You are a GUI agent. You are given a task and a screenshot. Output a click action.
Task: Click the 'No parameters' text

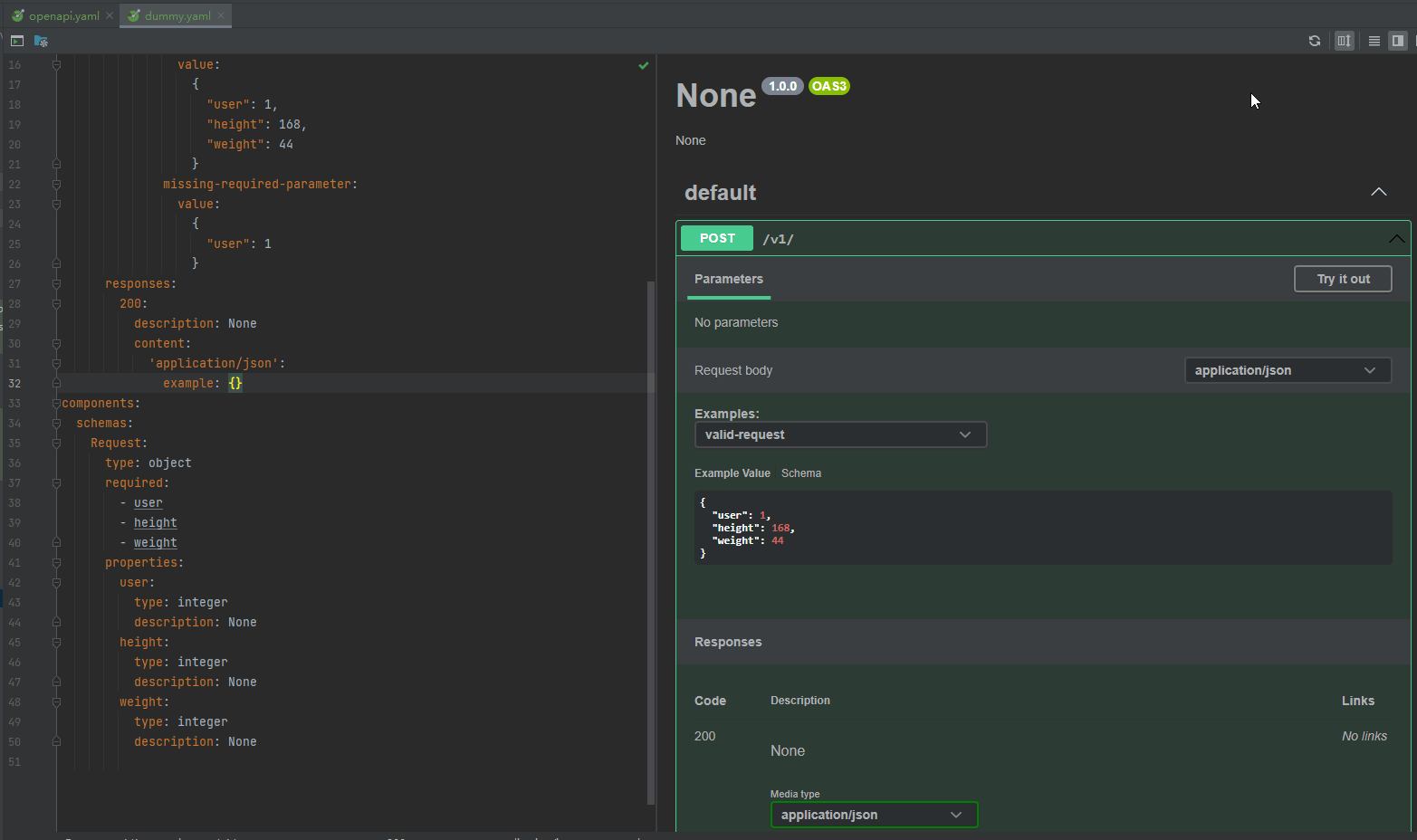(736, 322)
